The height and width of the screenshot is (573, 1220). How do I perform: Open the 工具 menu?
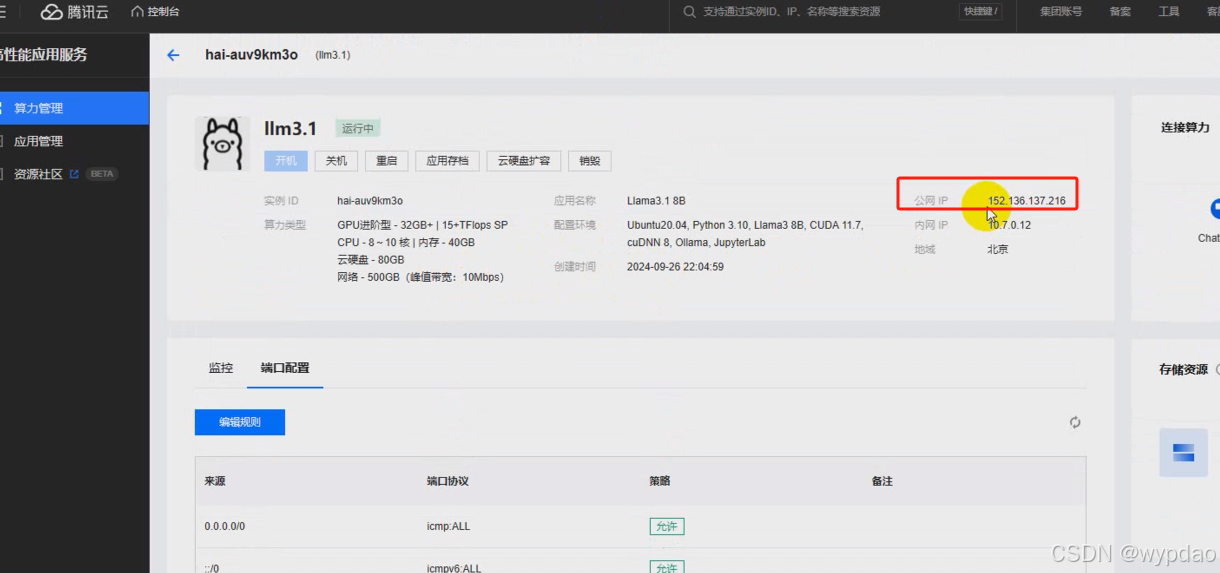coord(1168,12)
